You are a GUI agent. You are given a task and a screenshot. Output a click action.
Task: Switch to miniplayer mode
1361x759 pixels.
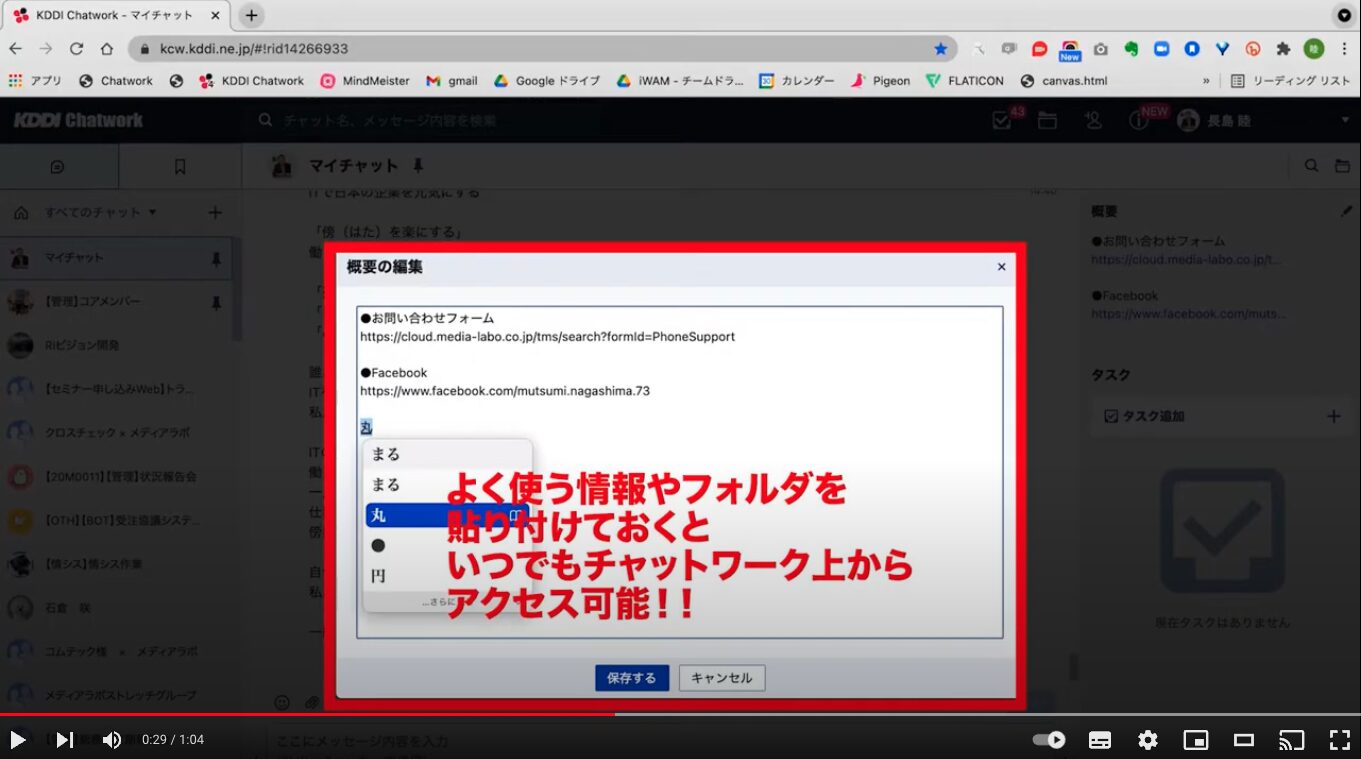1196,740
